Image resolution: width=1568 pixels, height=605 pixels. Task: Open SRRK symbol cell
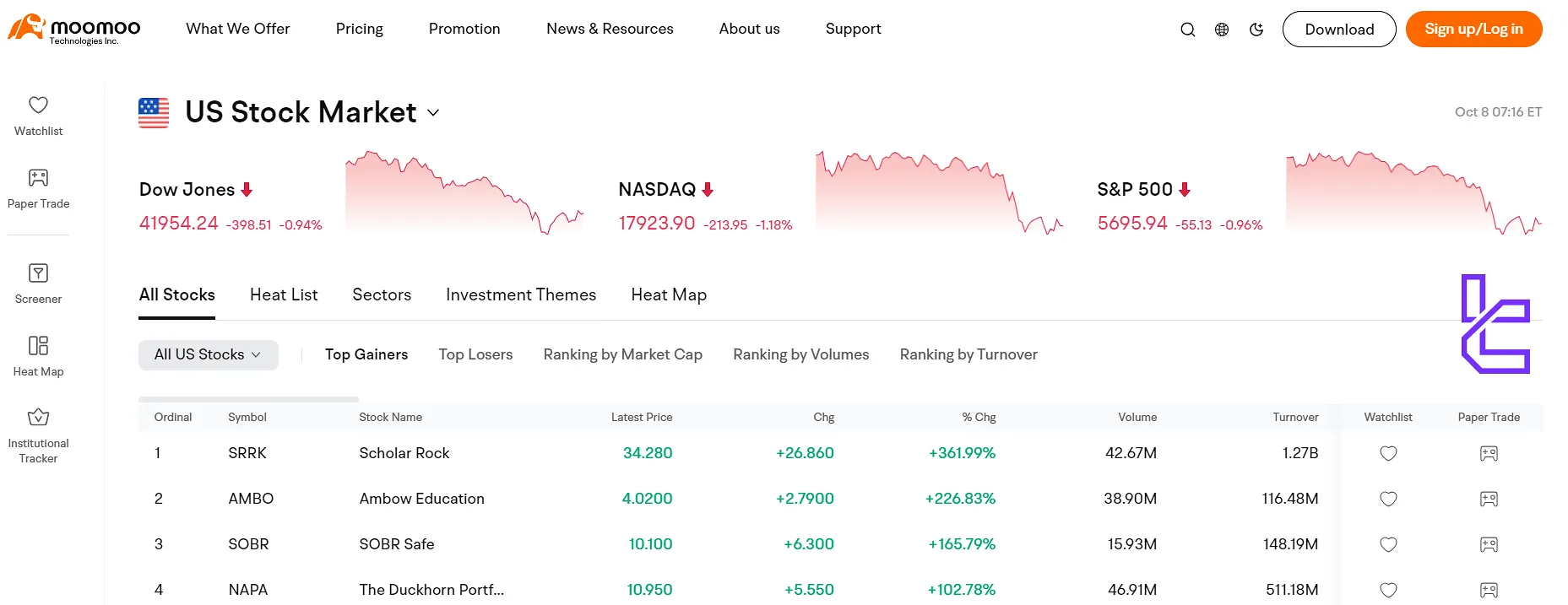pyautogui.click(x=247, y=453)
